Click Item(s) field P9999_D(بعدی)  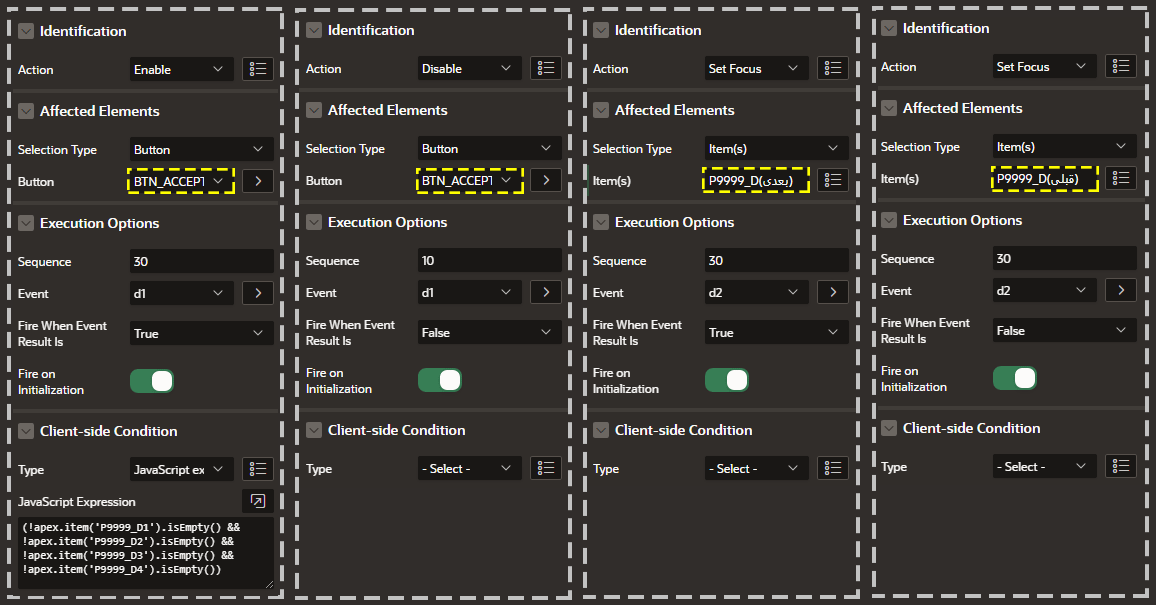756,180
